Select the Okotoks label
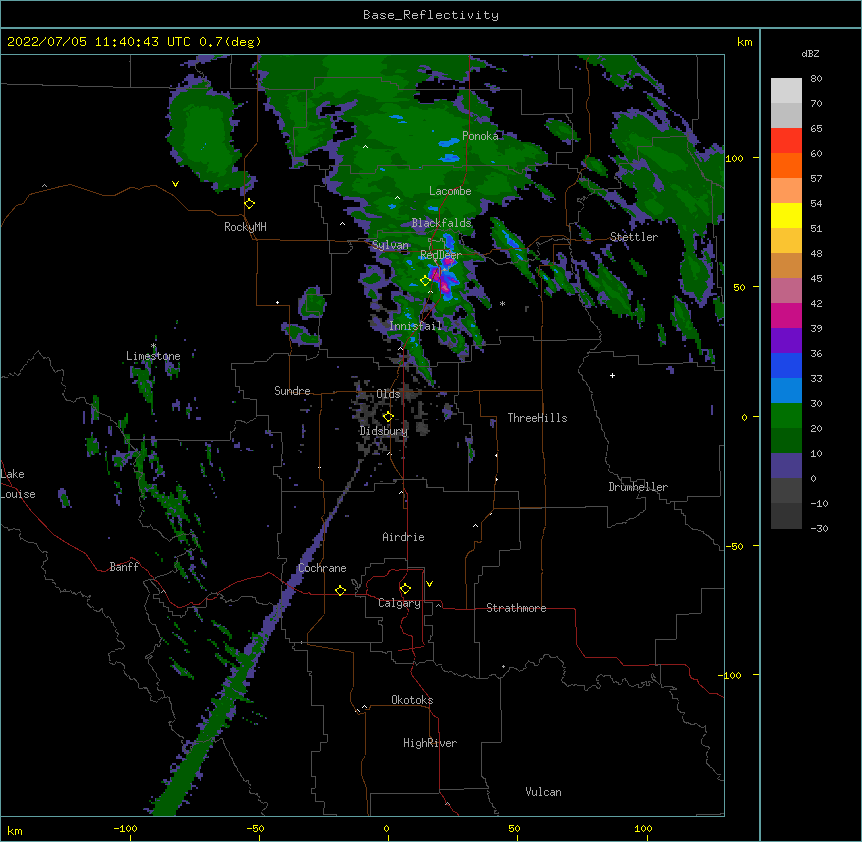The image size is (862, 842). coord(412,700)
